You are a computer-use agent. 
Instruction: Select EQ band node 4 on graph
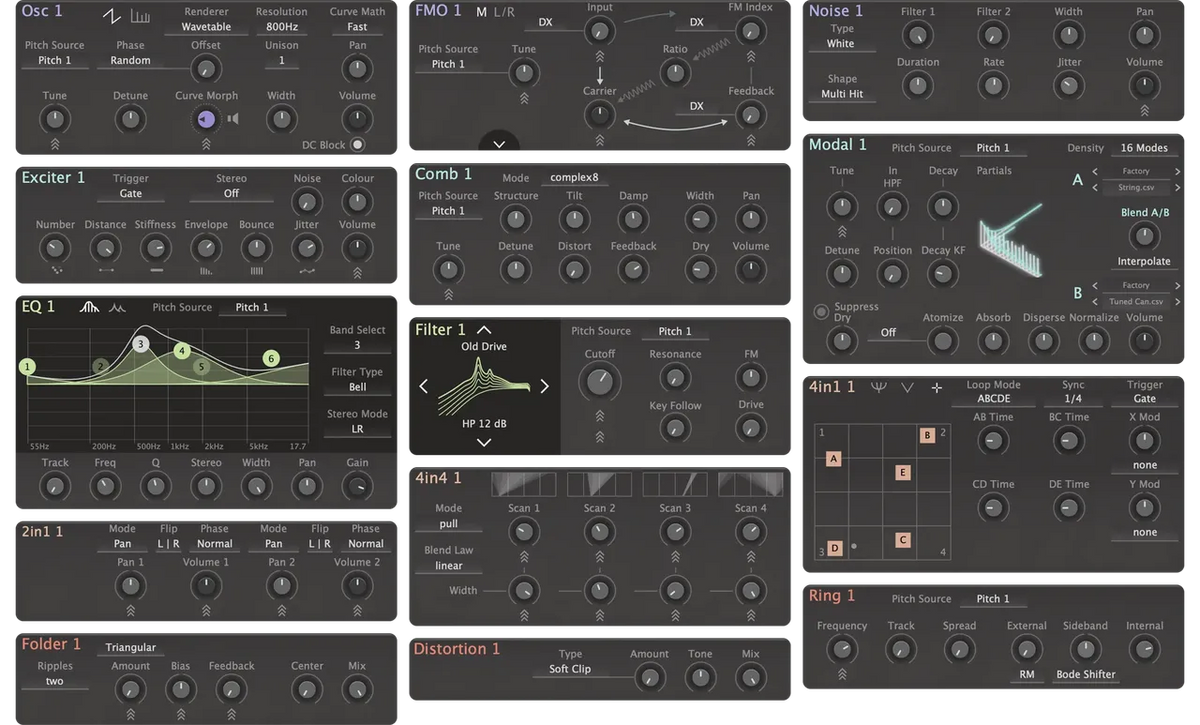click(x=181, y=351)
